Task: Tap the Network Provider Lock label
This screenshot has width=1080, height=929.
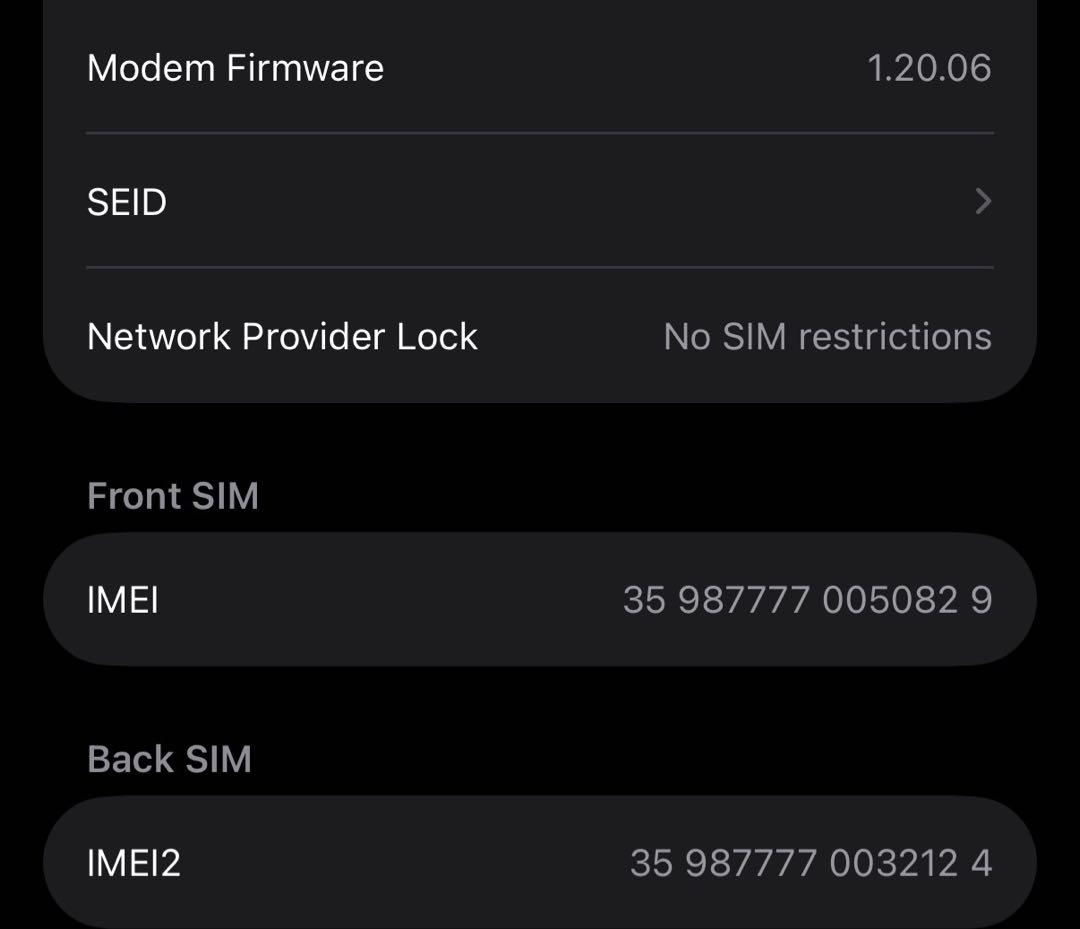Action: tap(282, 336)
